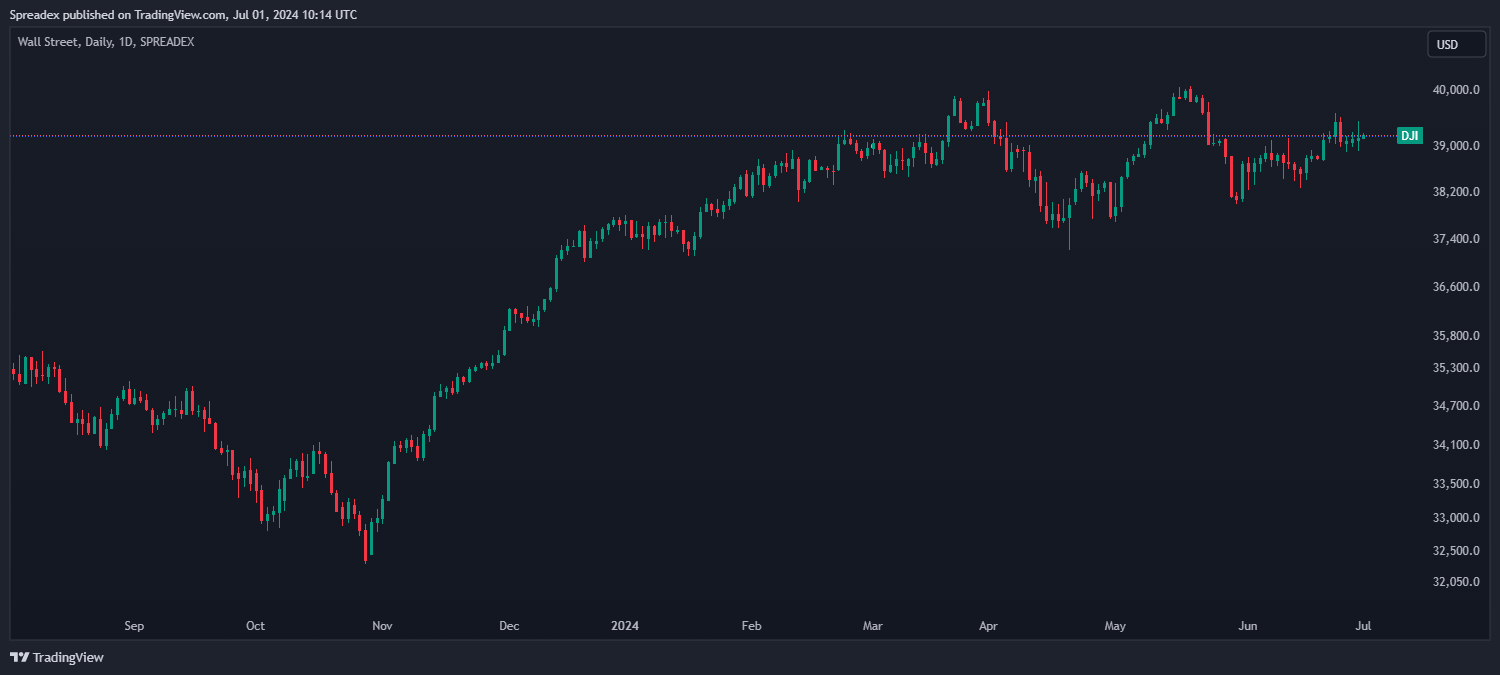Click the Sep label on time axis
This screenshot has height=675, width=1500.
click(134, 627)
